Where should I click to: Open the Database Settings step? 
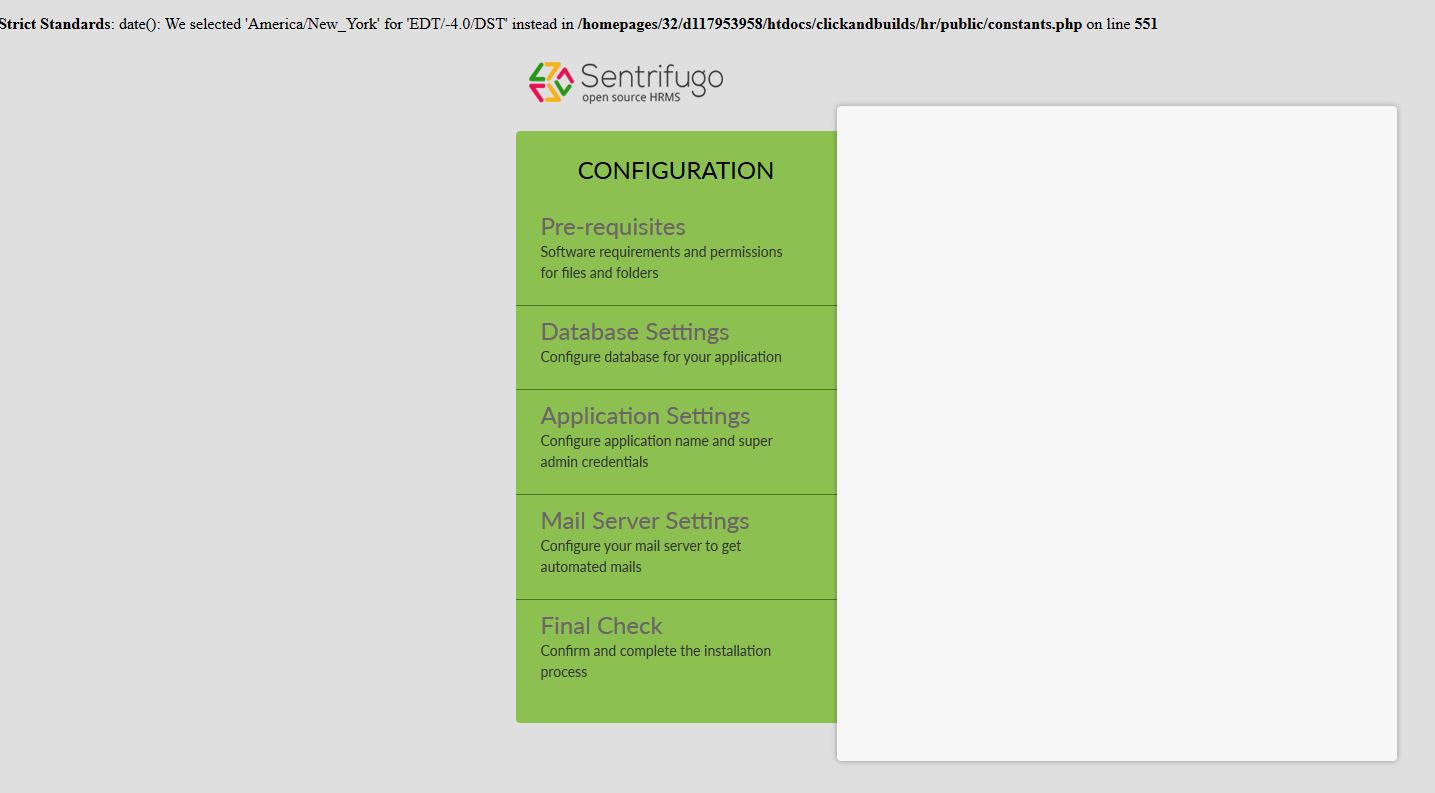point(634,331)
